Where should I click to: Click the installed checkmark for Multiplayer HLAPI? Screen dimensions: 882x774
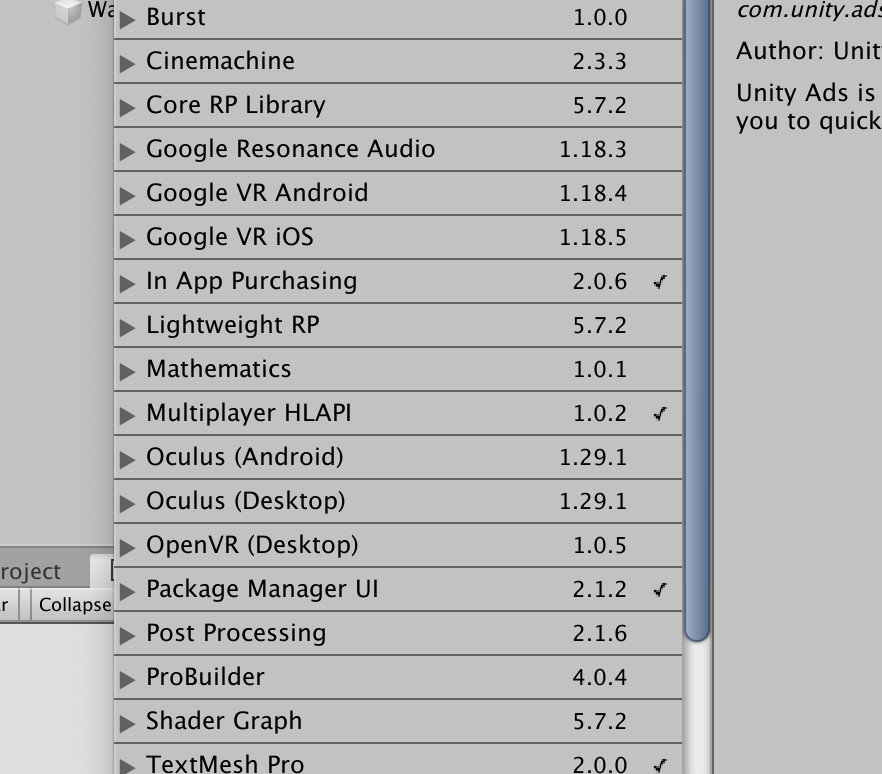[x=660, y=413]
